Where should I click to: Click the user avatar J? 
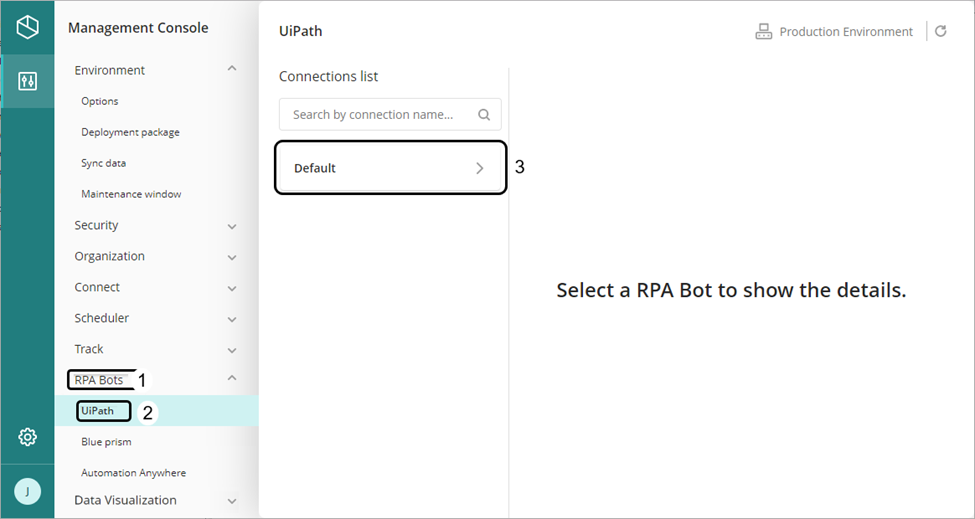(27, 492)
